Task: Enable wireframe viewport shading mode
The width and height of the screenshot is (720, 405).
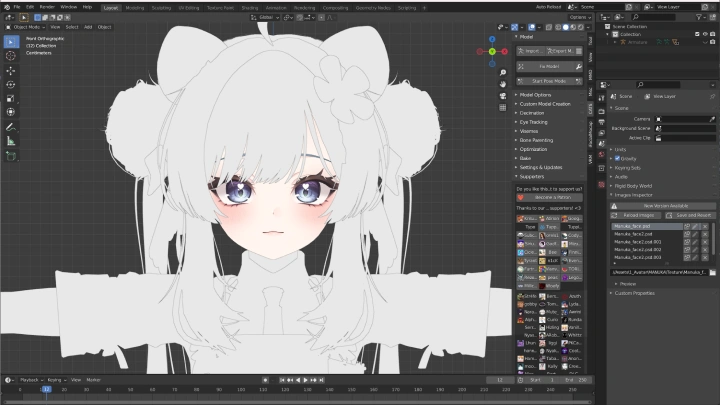Action: pos(558,27)
